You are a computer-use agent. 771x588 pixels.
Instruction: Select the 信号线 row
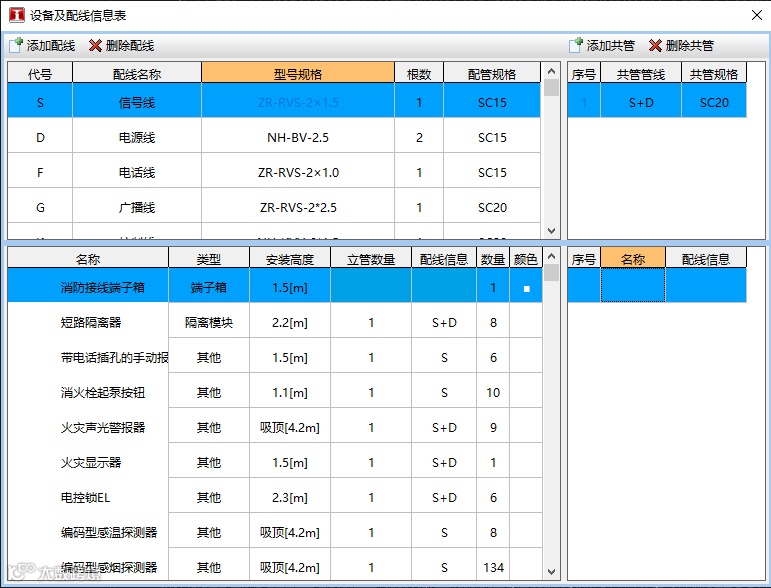[274, 101]
